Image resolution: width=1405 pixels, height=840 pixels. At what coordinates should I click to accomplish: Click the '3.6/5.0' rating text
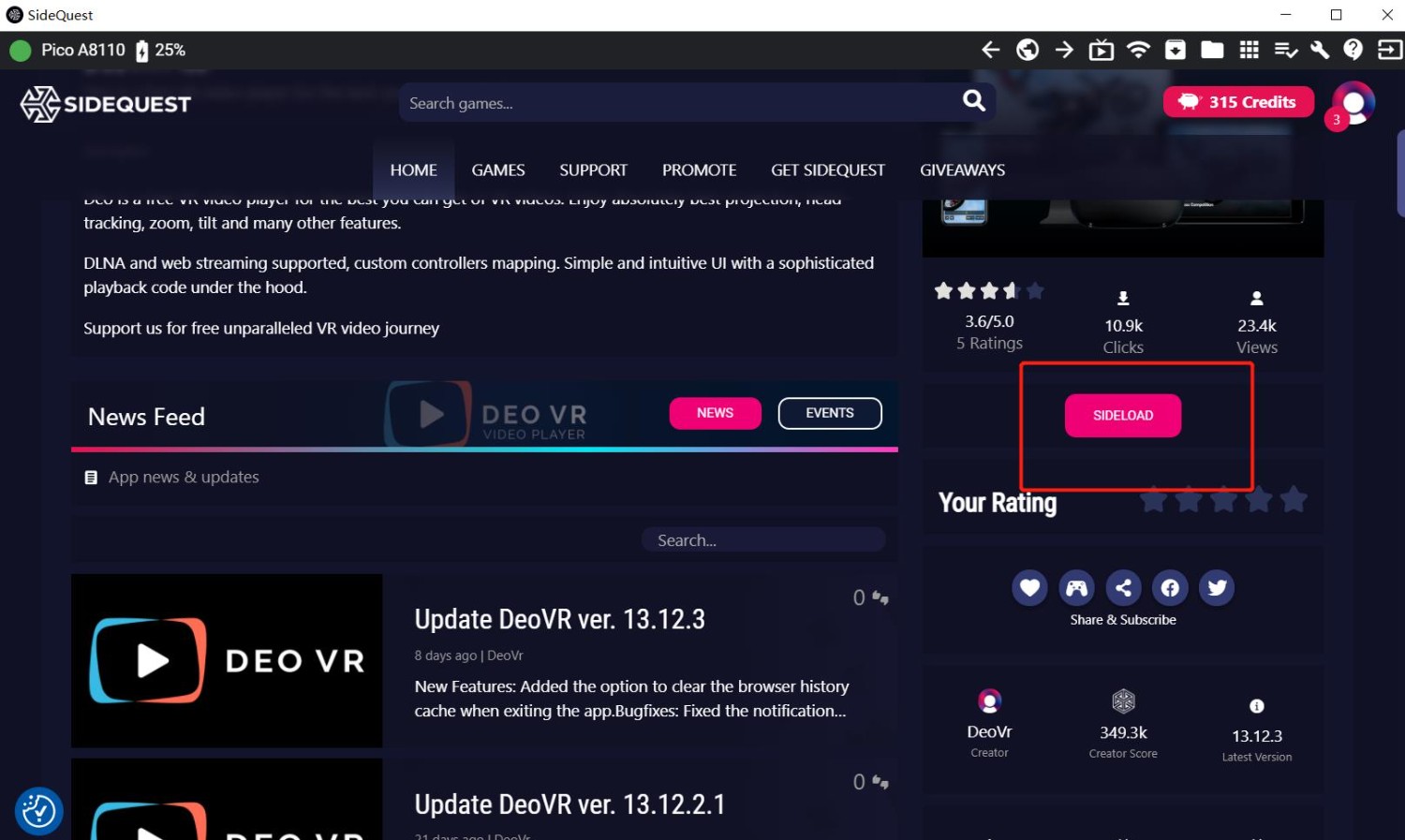989,321
